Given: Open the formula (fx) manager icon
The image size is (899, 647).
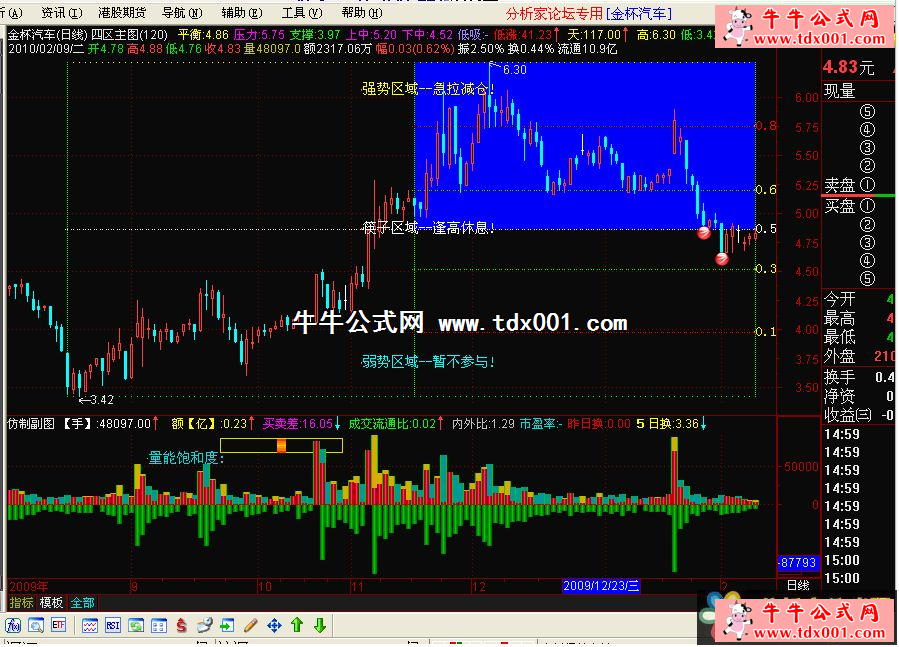Looking at the screenshot, I should [x=13, y=625].
